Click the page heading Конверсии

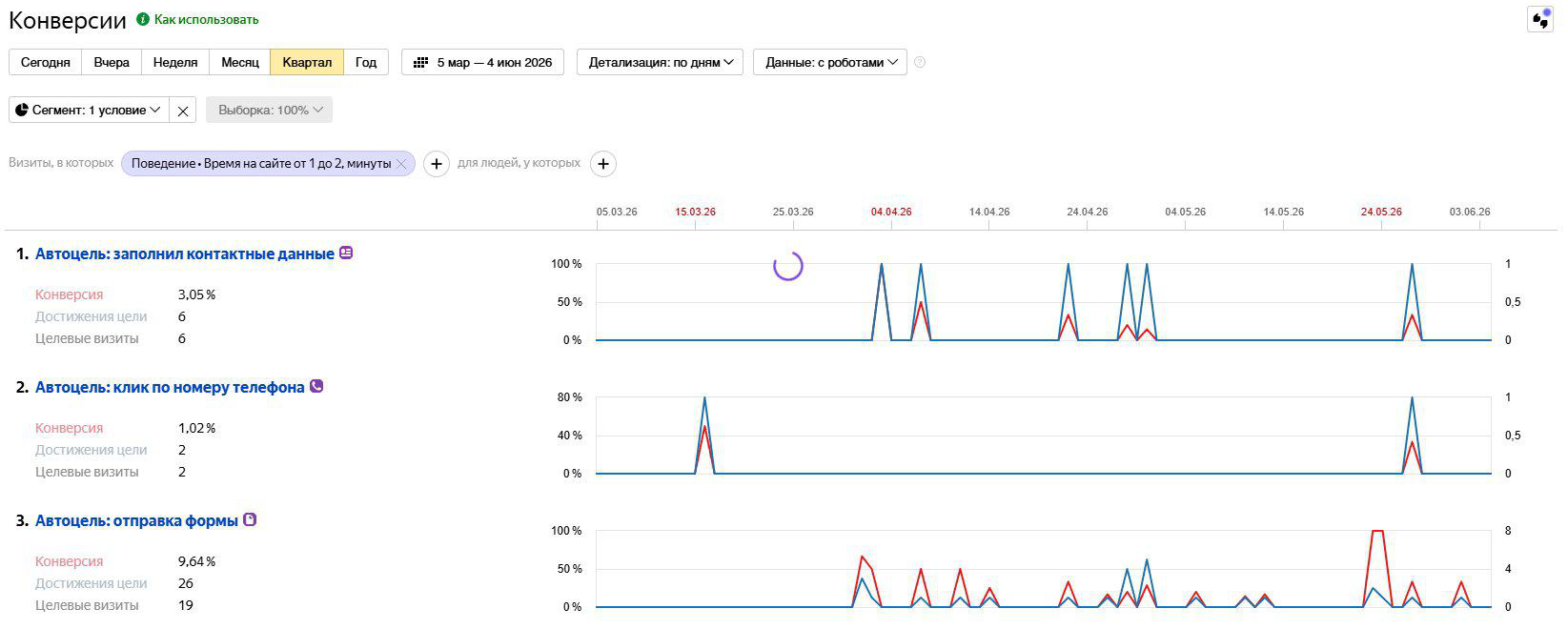point(68,21)
